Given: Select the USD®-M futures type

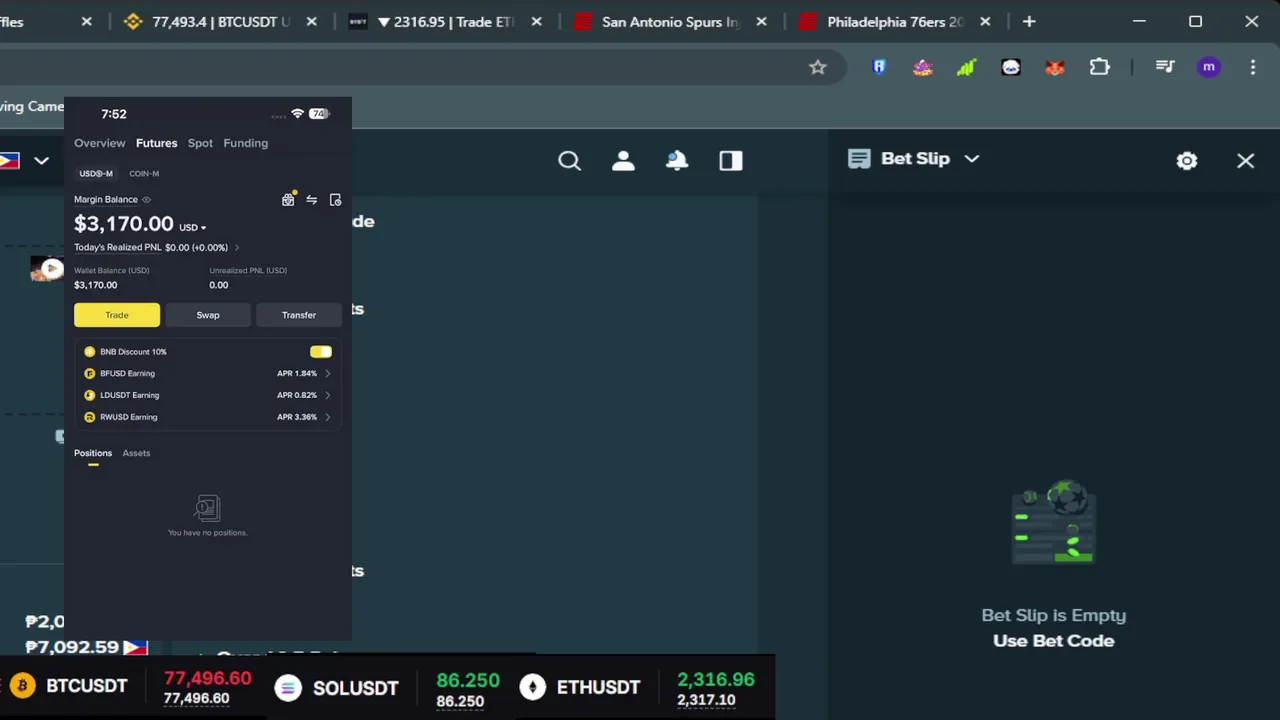Looking at the screenshot, I should click(96, 174).
